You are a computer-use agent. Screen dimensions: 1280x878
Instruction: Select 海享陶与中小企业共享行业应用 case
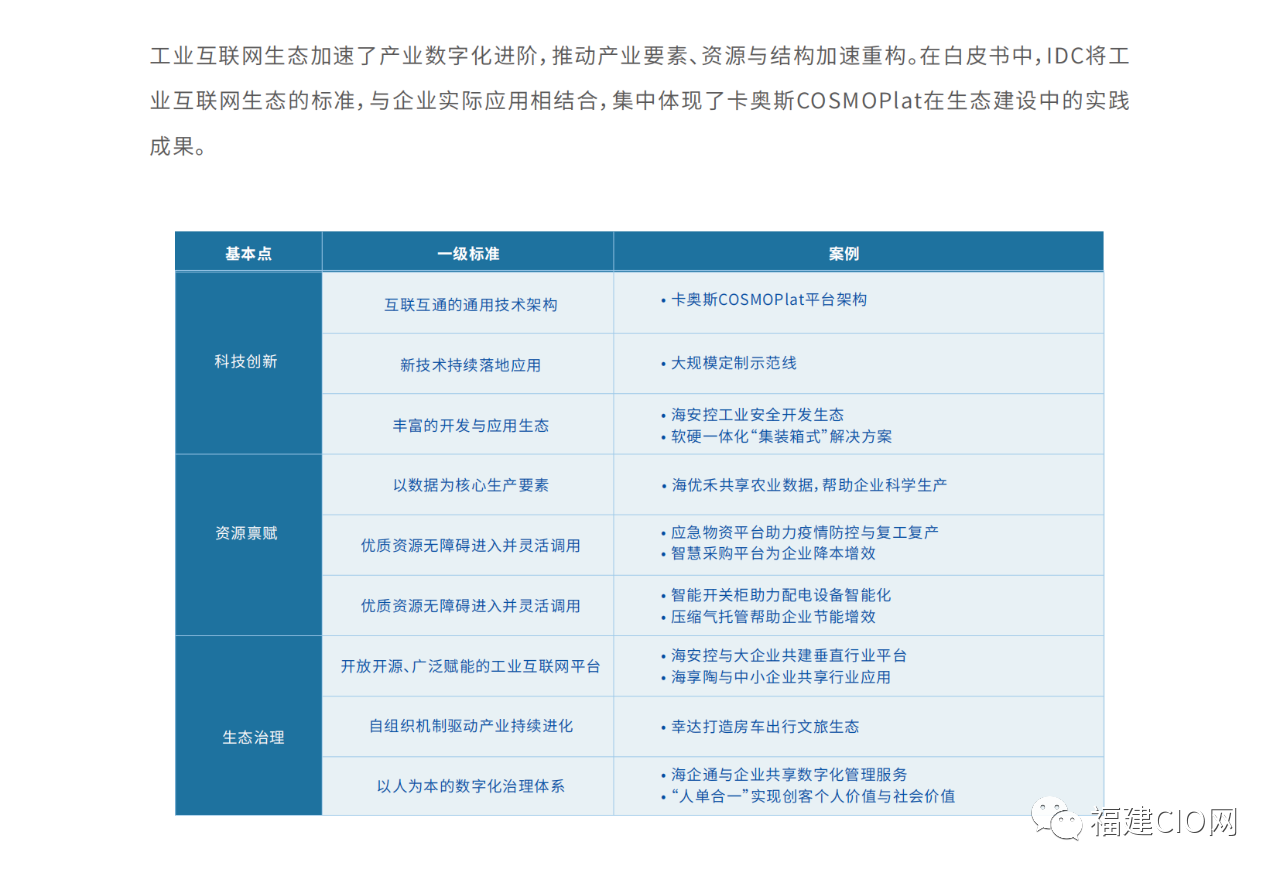[x=775, y=677]
